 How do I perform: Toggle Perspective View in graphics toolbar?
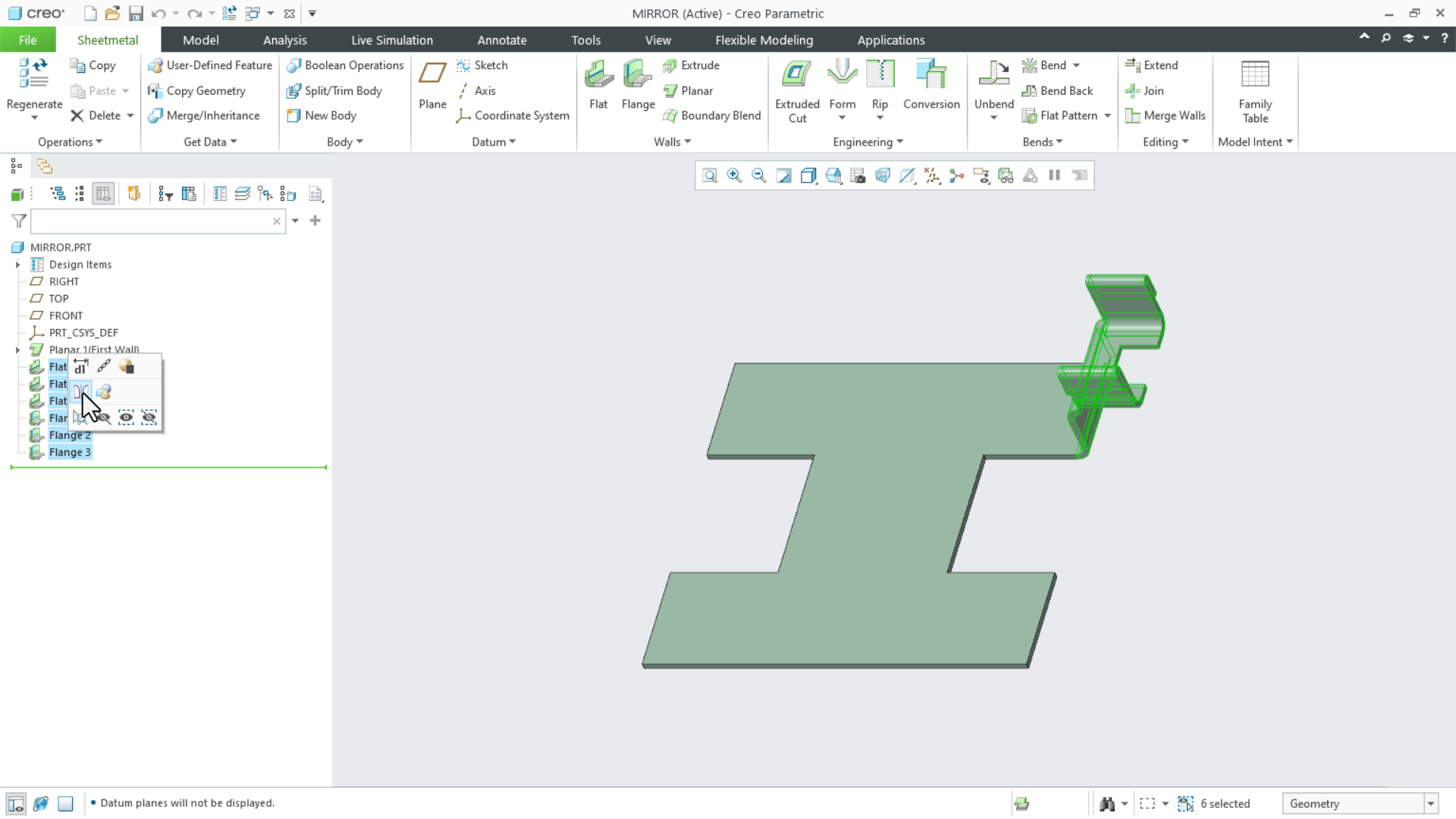tap(883, 176)
